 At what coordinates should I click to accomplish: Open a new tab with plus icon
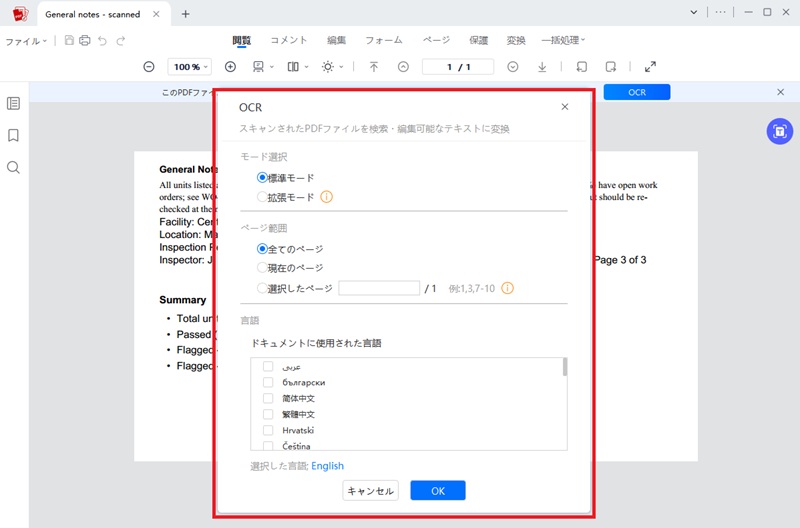tap(186, 14)
